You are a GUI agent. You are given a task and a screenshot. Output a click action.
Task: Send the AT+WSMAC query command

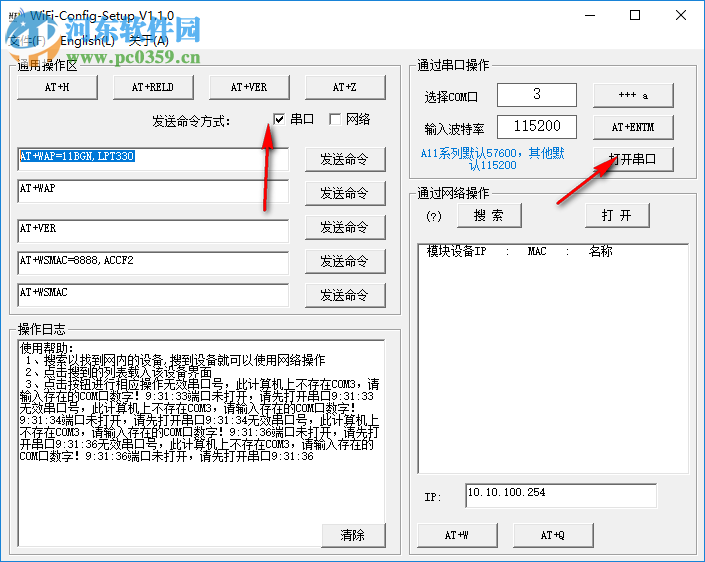[345, 295]
